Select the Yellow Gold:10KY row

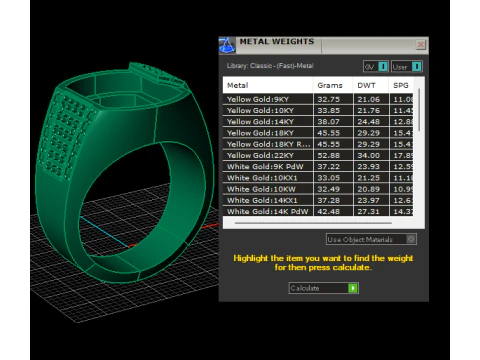tap(318, 111)
